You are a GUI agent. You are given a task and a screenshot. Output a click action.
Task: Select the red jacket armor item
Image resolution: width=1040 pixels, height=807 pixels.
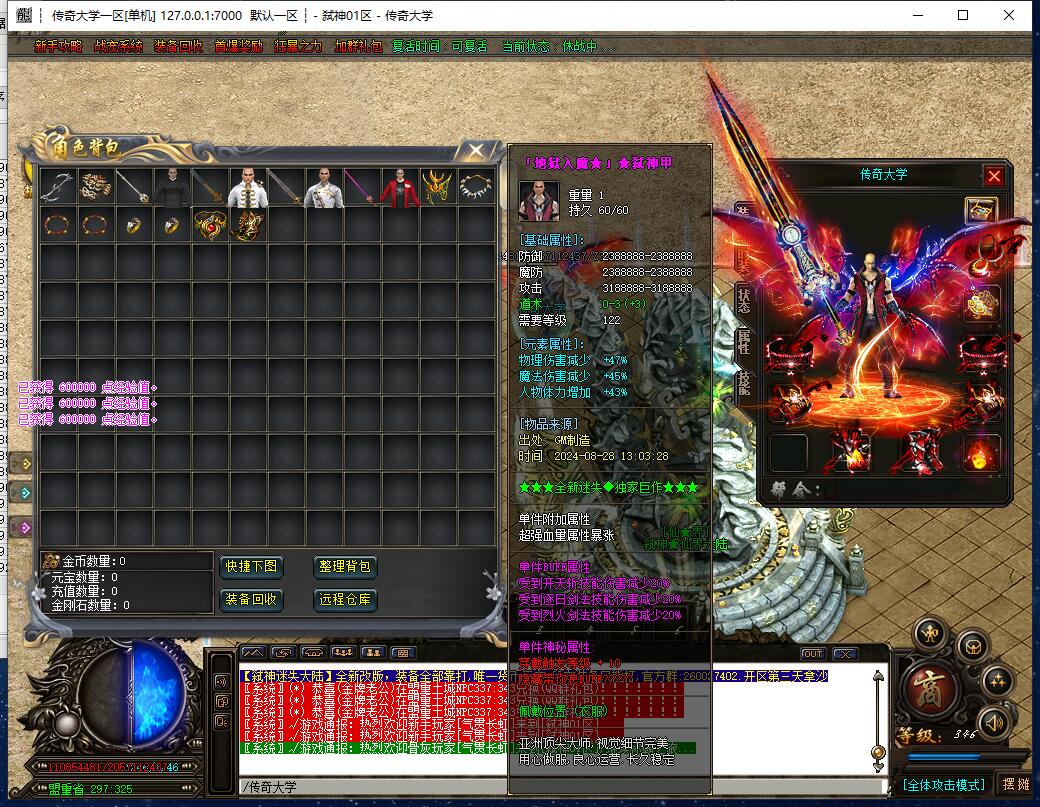pos(400,187)
